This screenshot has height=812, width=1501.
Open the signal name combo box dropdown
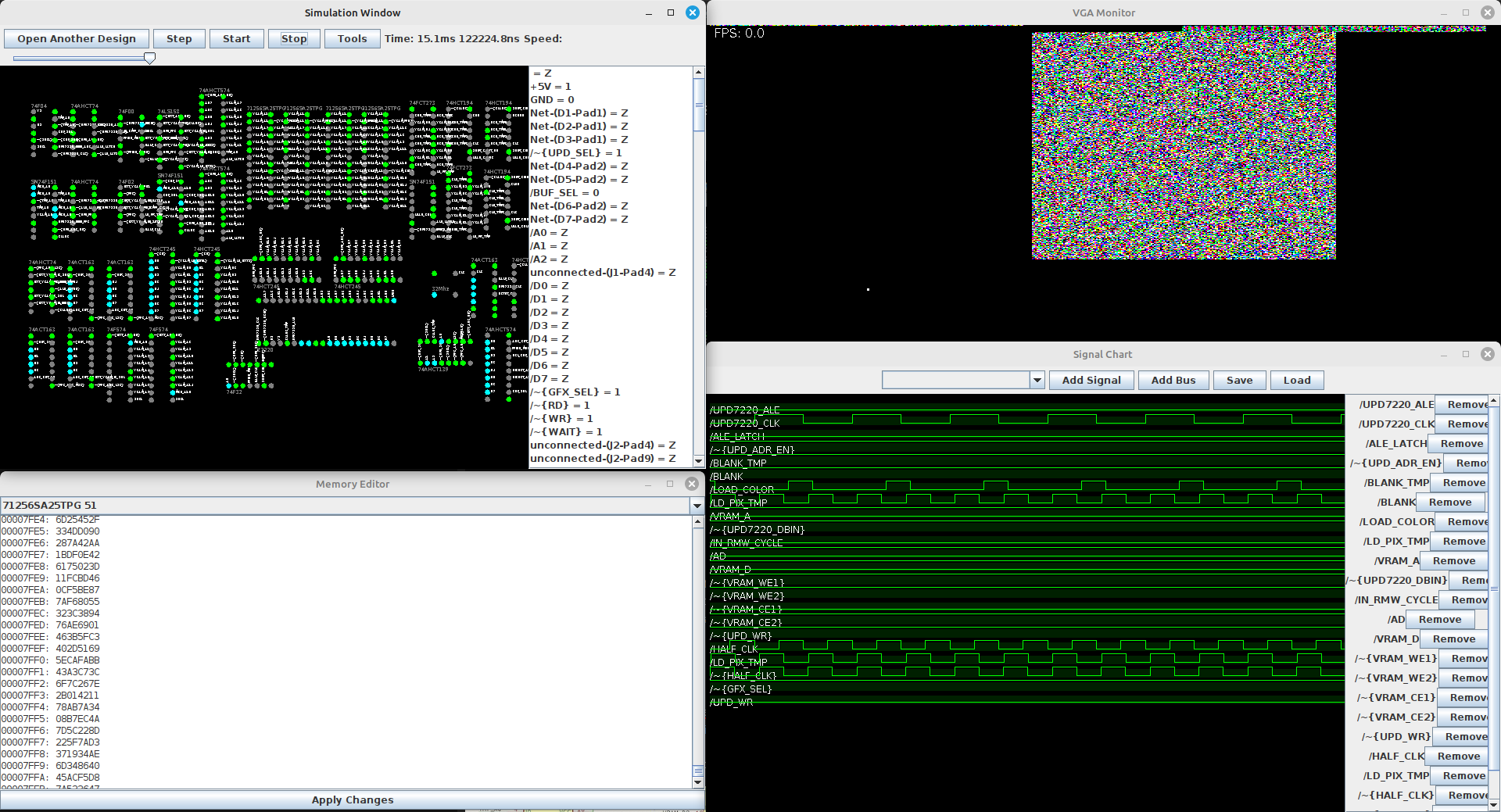click(1037, 381)
